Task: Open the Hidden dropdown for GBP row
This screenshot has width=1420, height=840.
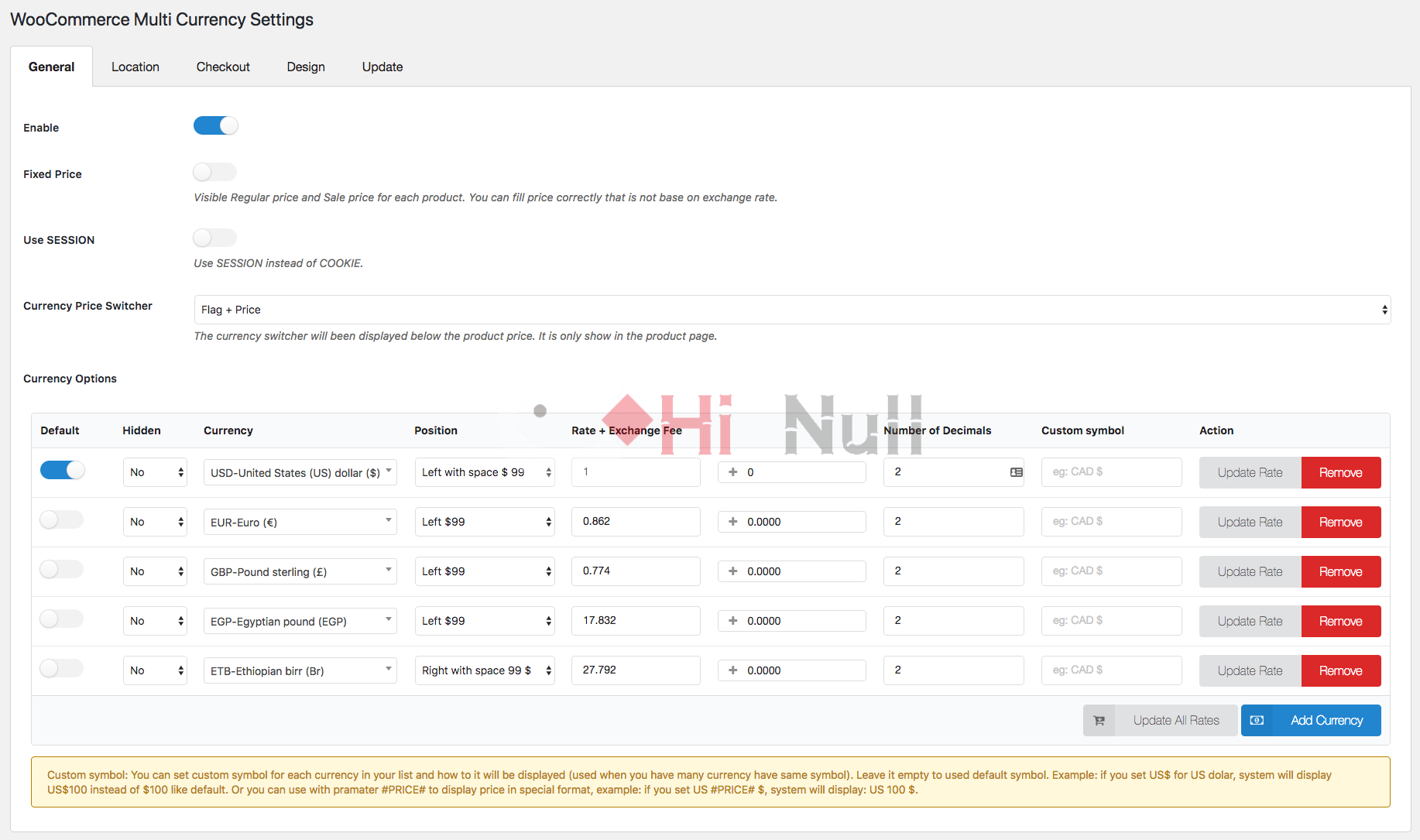Action: point(155,571)
